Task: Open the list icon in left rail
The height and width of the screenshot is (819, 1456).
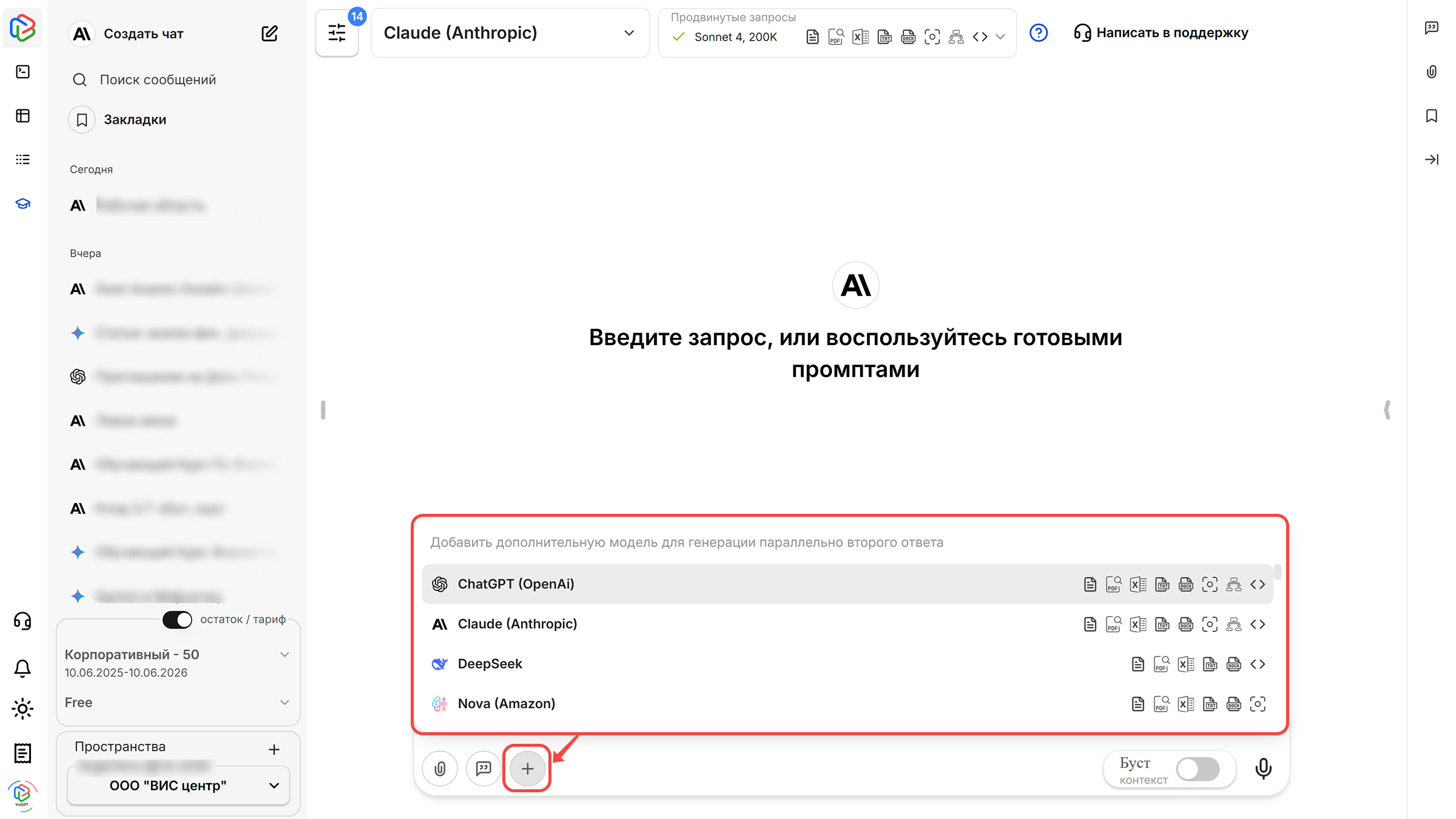Action: point(23,160)
